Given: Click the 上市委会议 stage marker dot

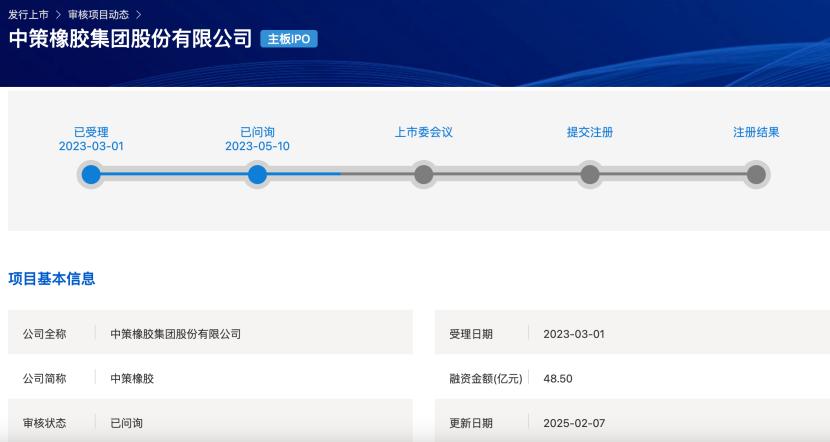Looking at the screenshot, I should click(423, 174).
